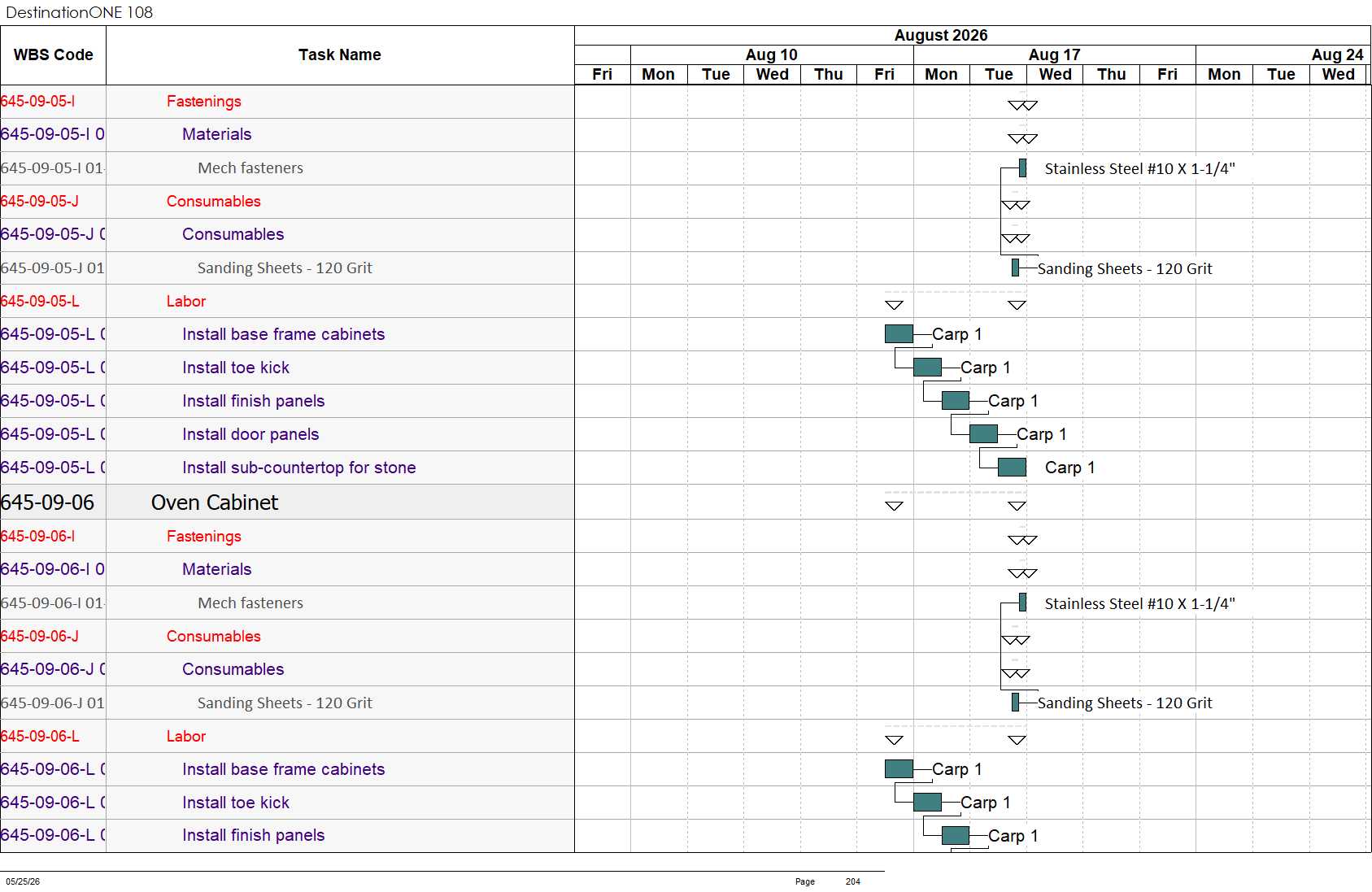Select the Mech fasteners task under Oven Cabinet
The image size is (1372, 892).
(250, 603)
